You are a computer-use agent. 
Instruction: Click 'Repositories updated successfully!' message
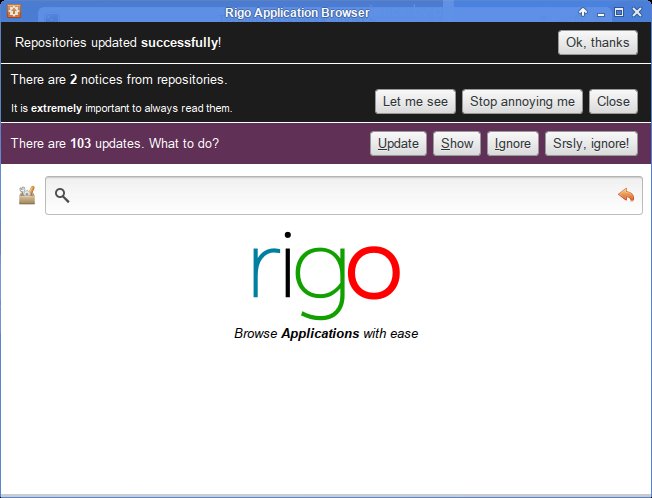coord(118,42)
